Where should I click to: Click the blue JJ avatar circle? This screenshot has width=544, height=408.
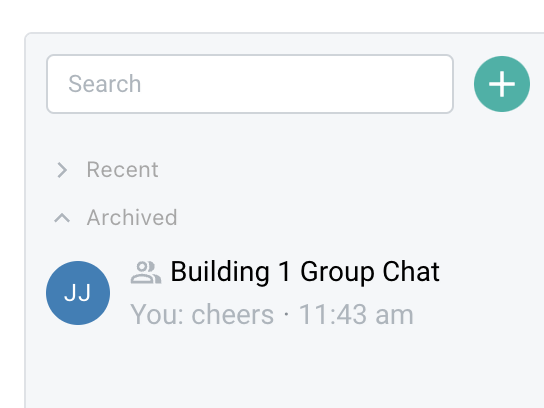[x=78, y=293]
